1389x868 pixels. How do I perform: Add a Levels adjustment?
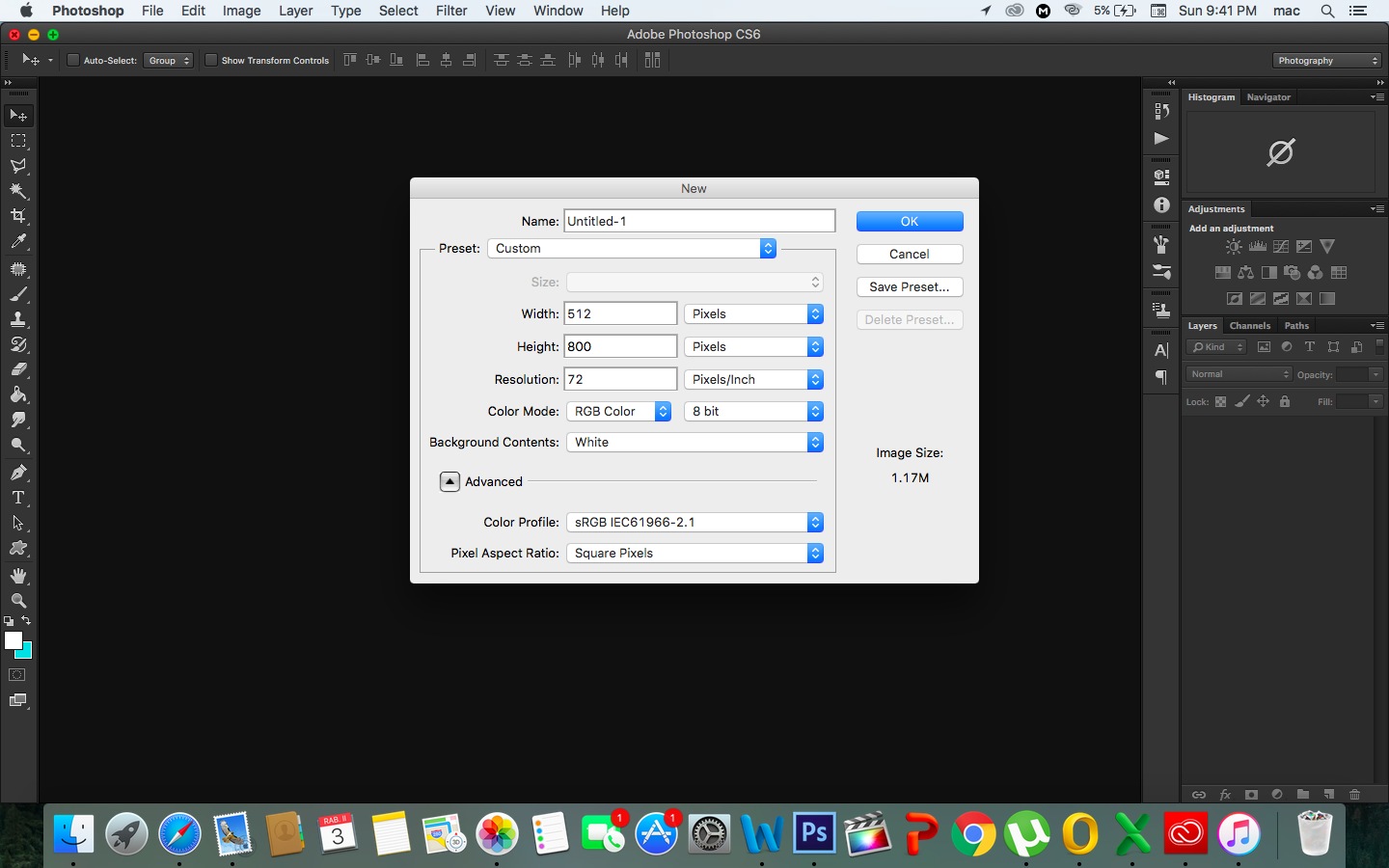tap(1258, 247)
